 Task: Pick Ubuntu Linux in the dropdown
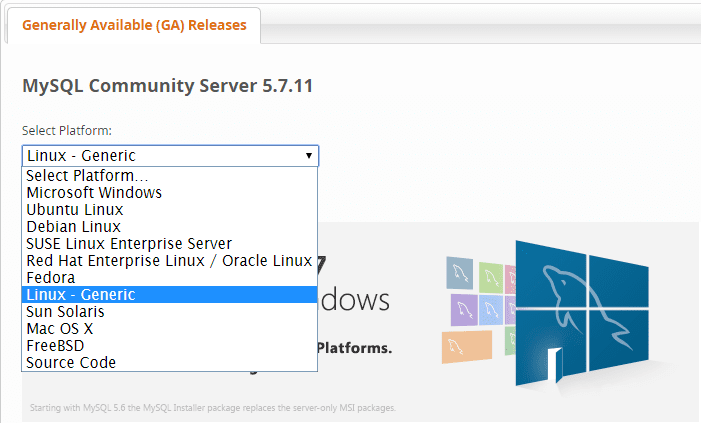[75, 210]
